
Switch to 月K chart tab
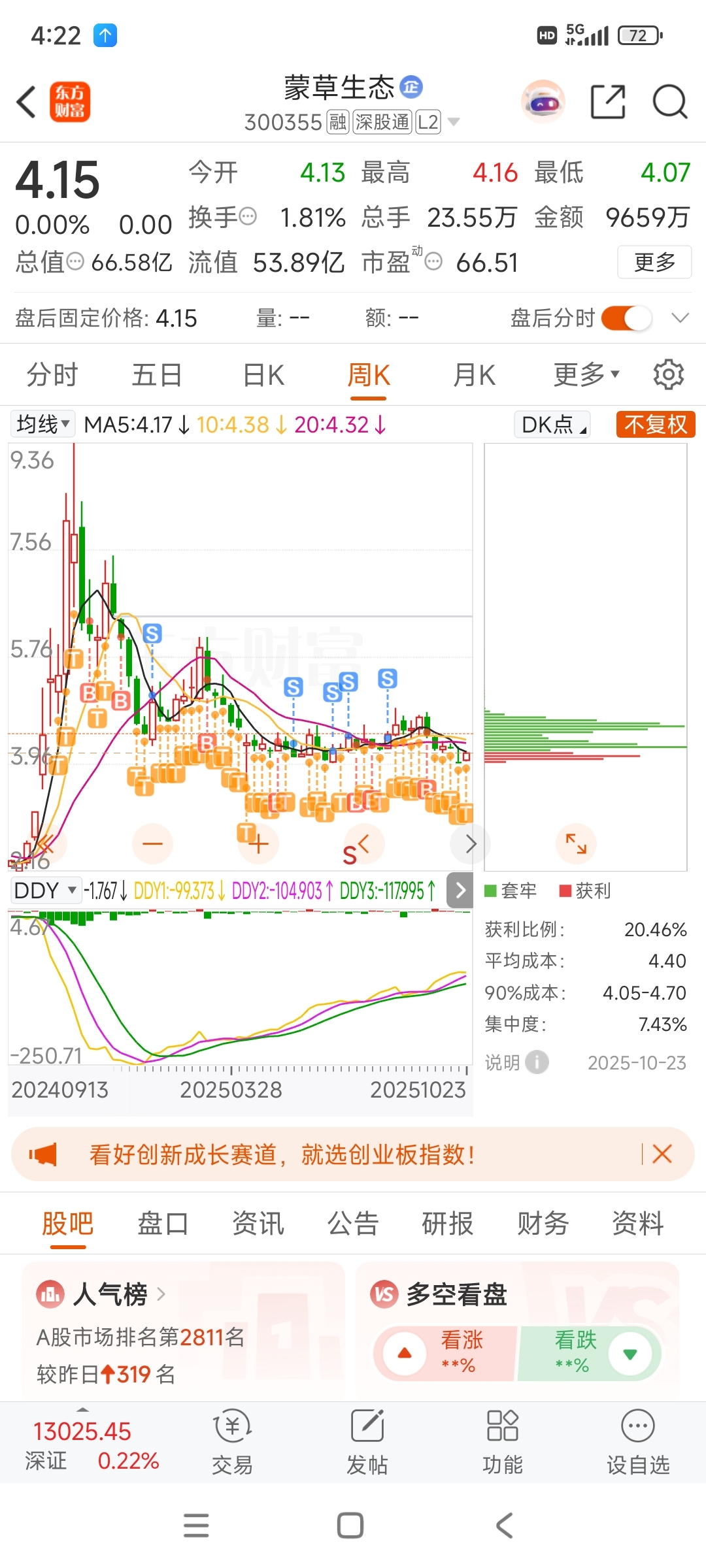[475, 375]
